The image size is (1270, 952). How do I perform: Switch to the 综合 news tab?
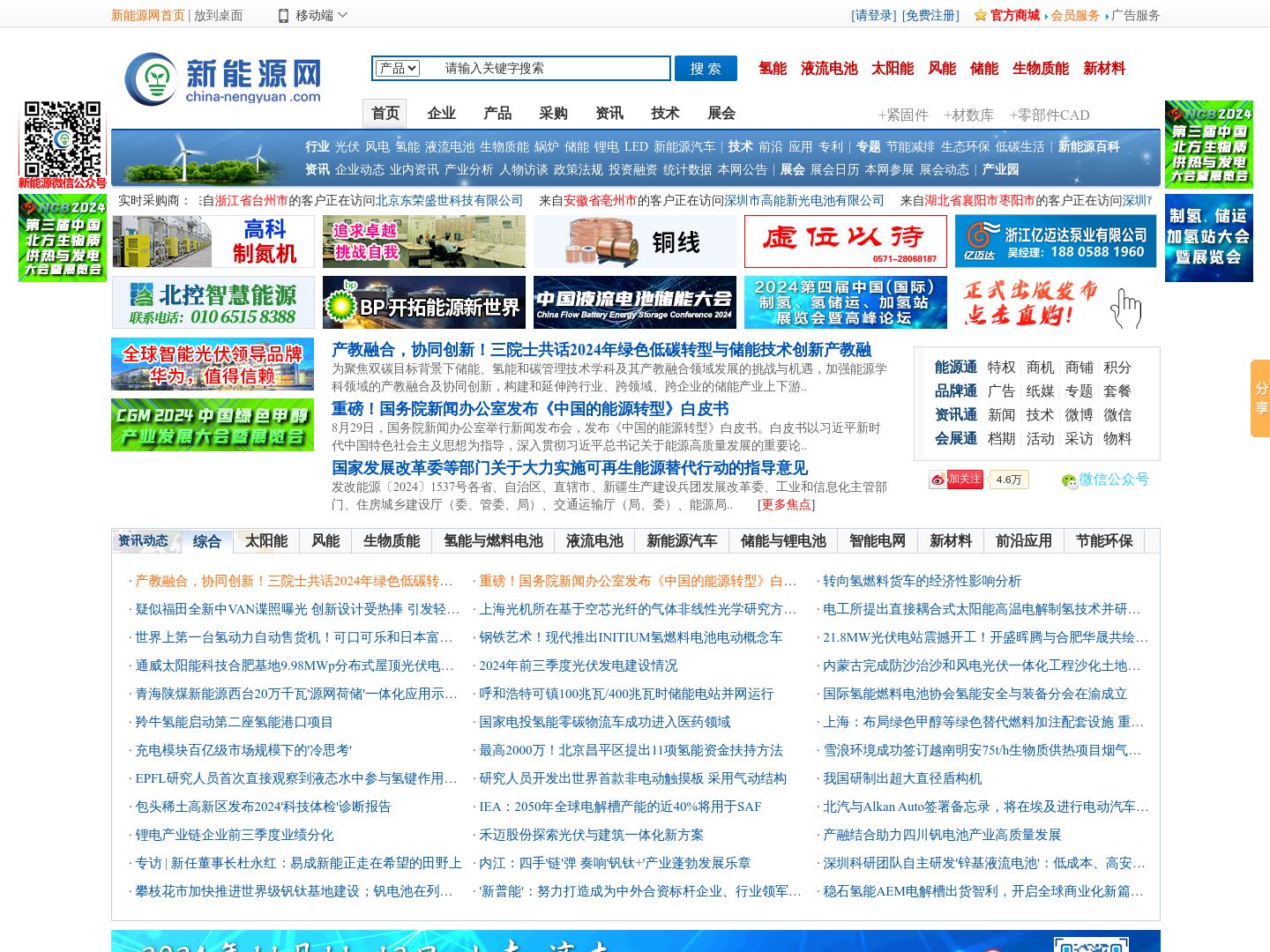point(207,542)
